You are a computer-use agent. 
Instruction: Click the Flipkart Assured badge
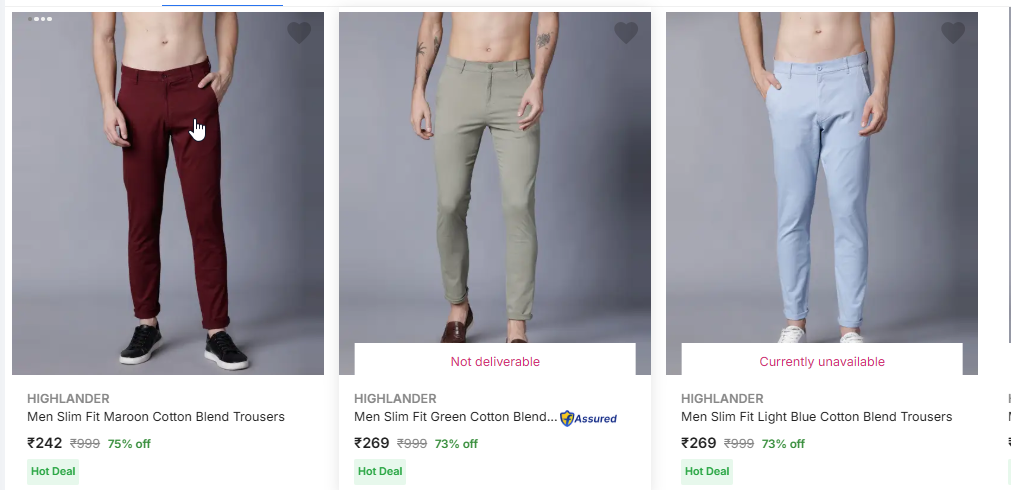point(589,418)
